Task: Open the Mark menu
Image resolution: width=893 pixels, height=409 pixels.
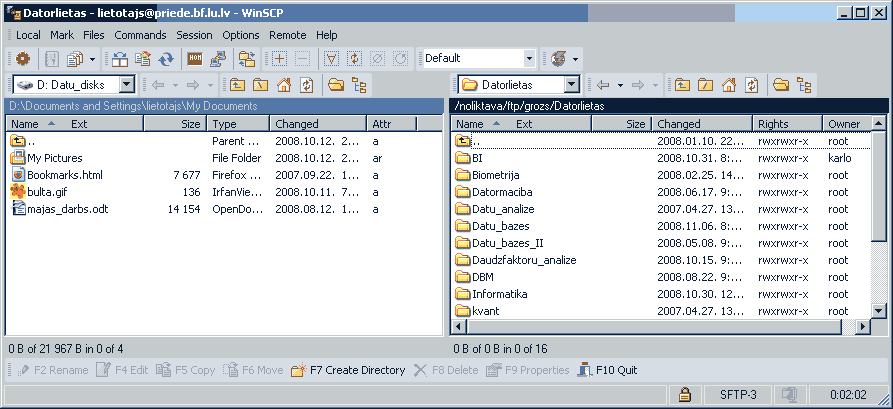Action: pyautogui.click(x=62, y=35)
